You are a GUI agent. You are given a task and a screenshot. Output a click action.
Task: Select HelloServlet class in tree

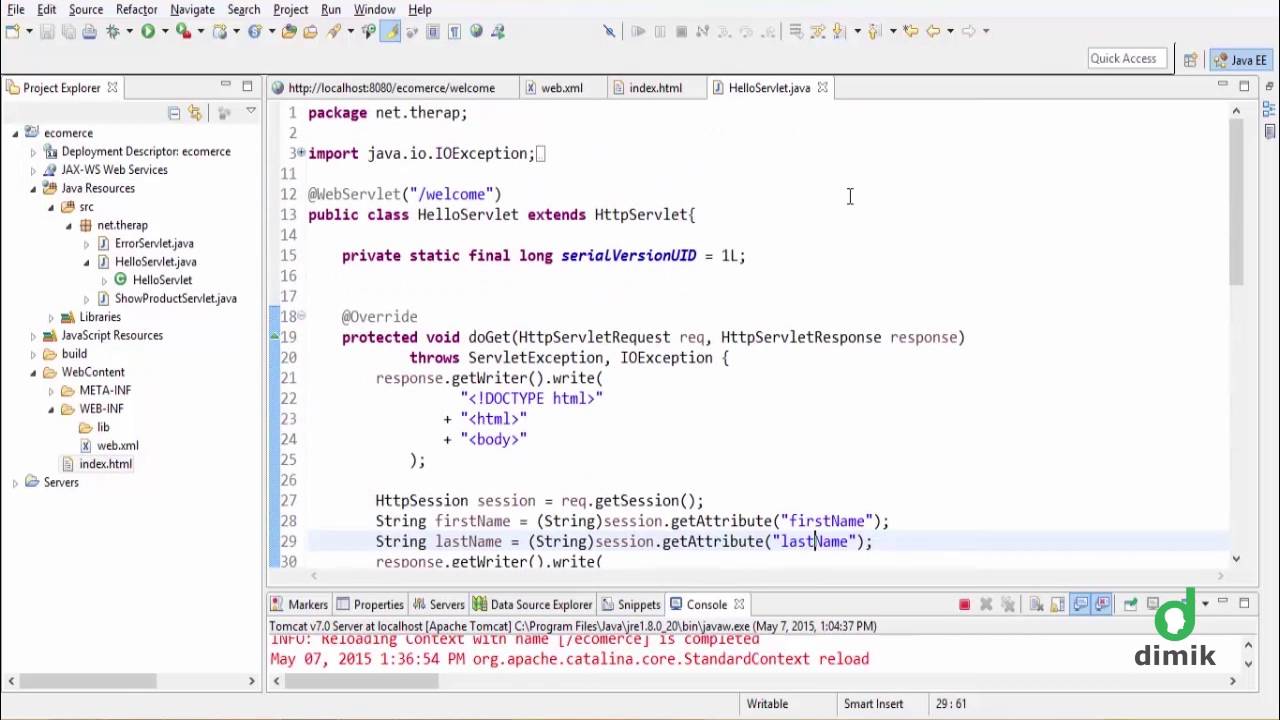162,280
